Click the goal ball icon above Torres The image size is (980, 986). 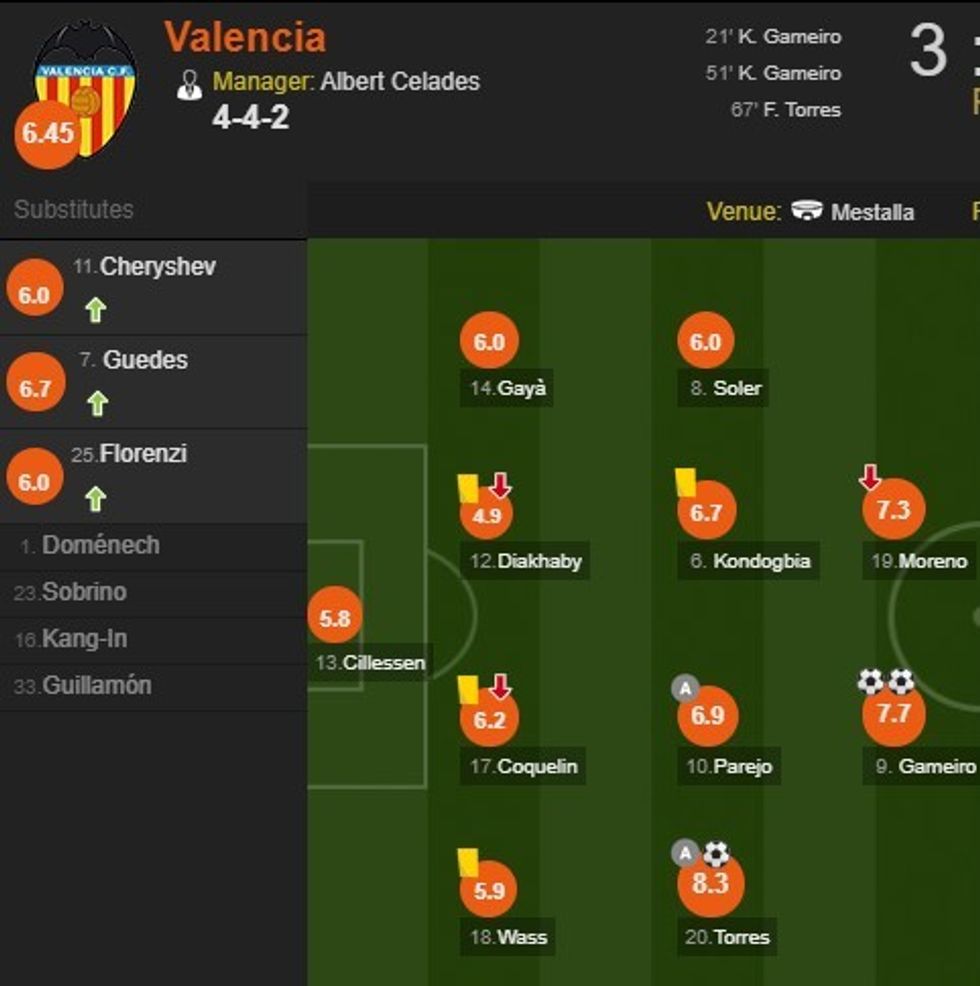pos(716,854)
